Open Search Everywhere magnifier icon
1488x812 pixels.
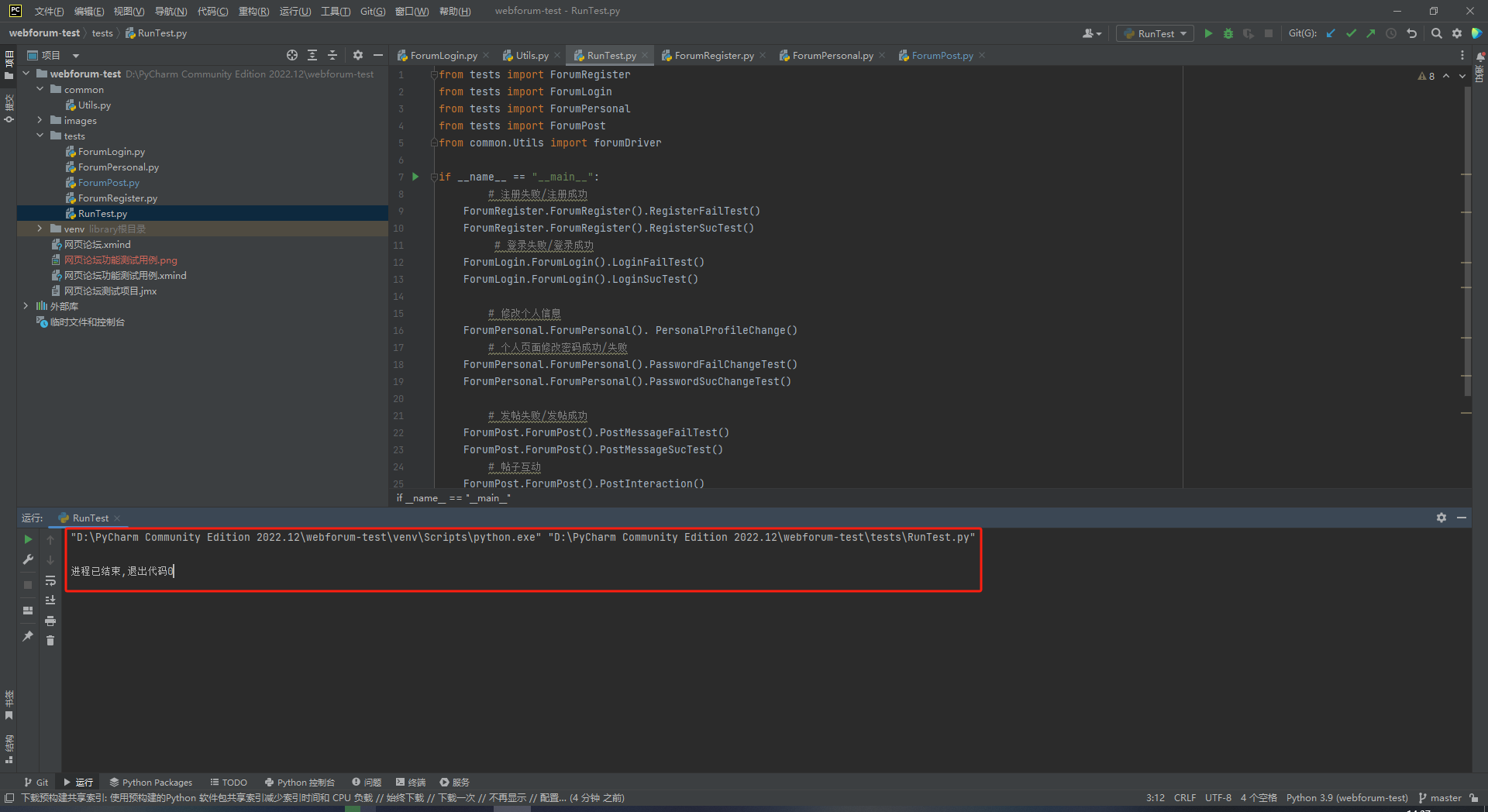tap(1437, 33)
